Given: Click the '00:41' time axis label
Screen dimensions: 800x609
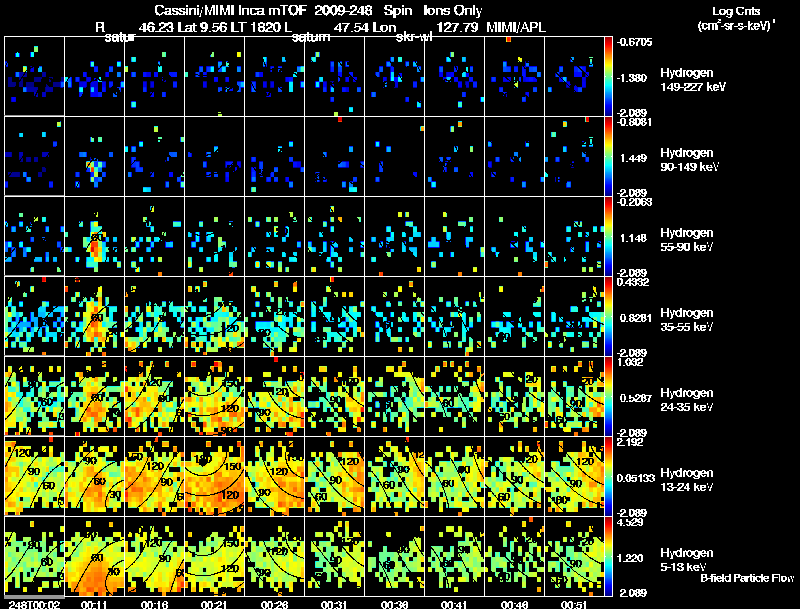Looking at the screenshot, I should click(454, 604).
